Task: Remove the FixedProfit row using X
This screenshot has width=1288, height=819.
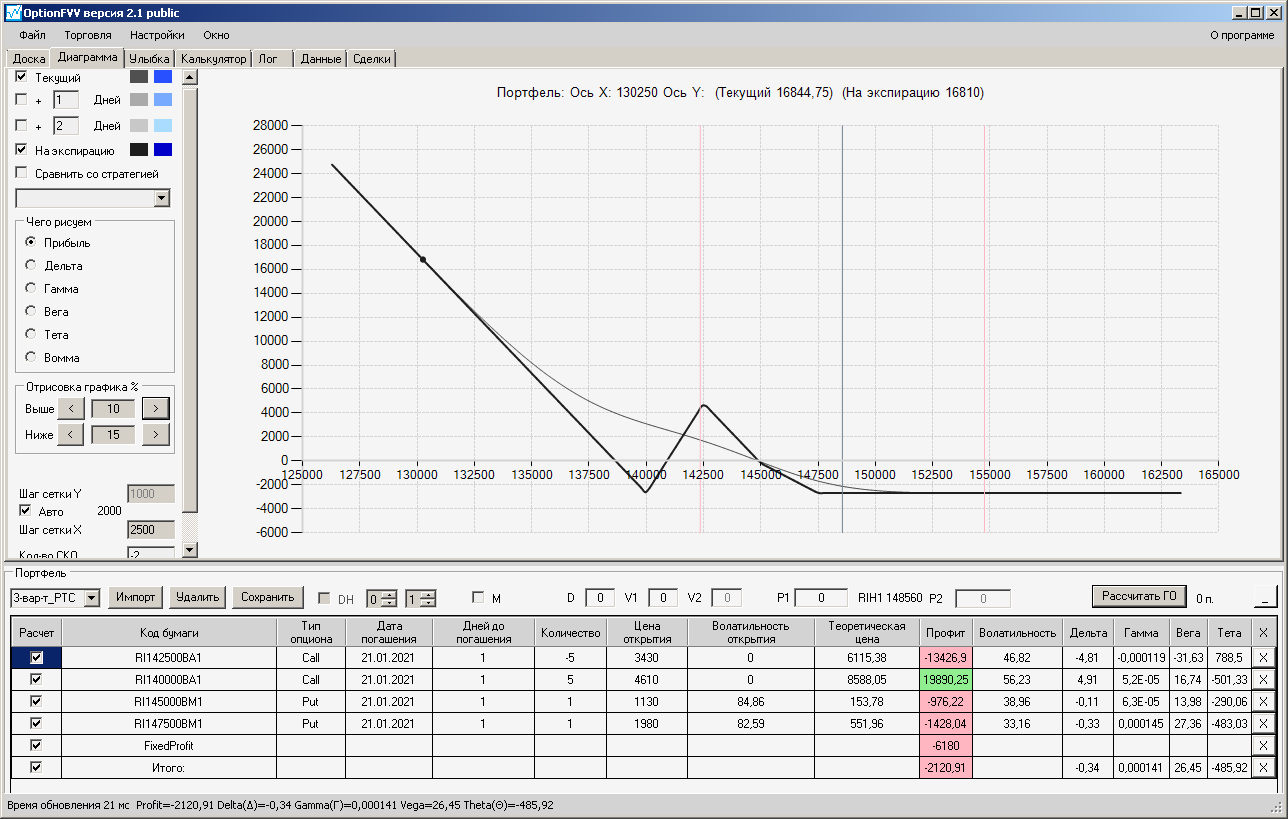Action: coord(1263,745)
